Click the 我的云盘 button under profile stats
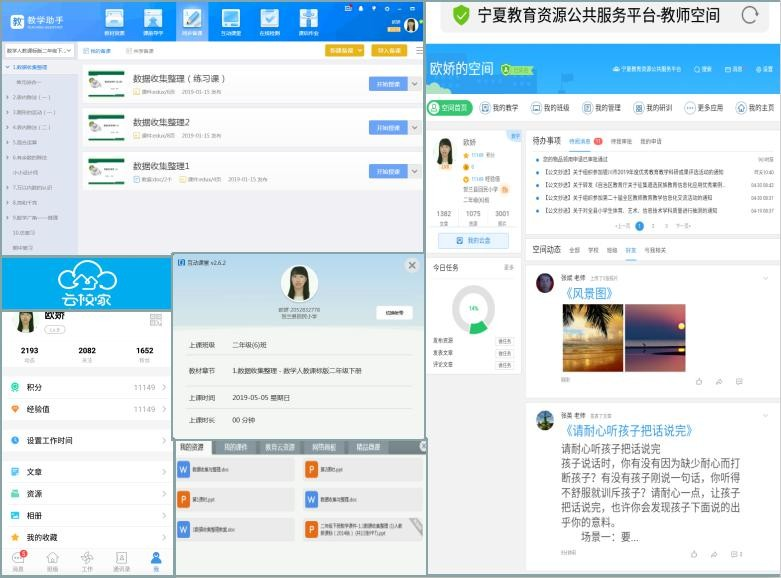Viewport: 781px width, 578px height. [x=473, y=241]
